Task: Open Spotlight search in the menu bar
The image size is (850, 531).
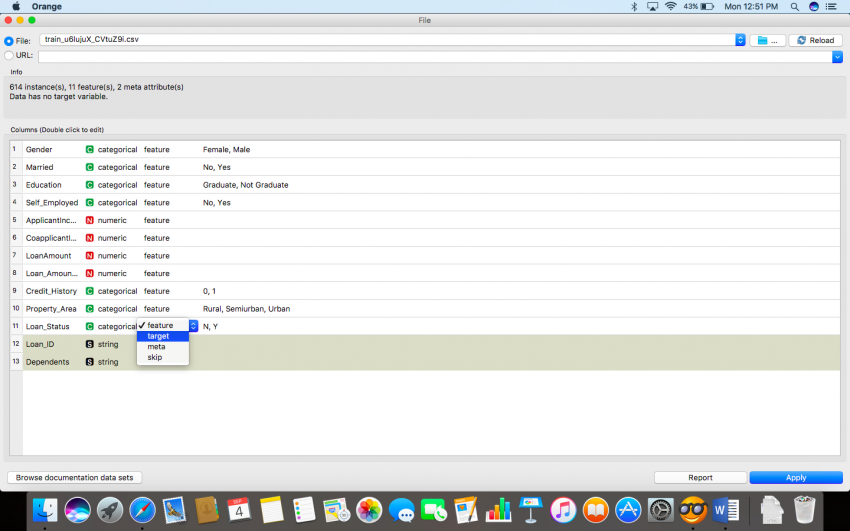Action: tap(794, 7)
